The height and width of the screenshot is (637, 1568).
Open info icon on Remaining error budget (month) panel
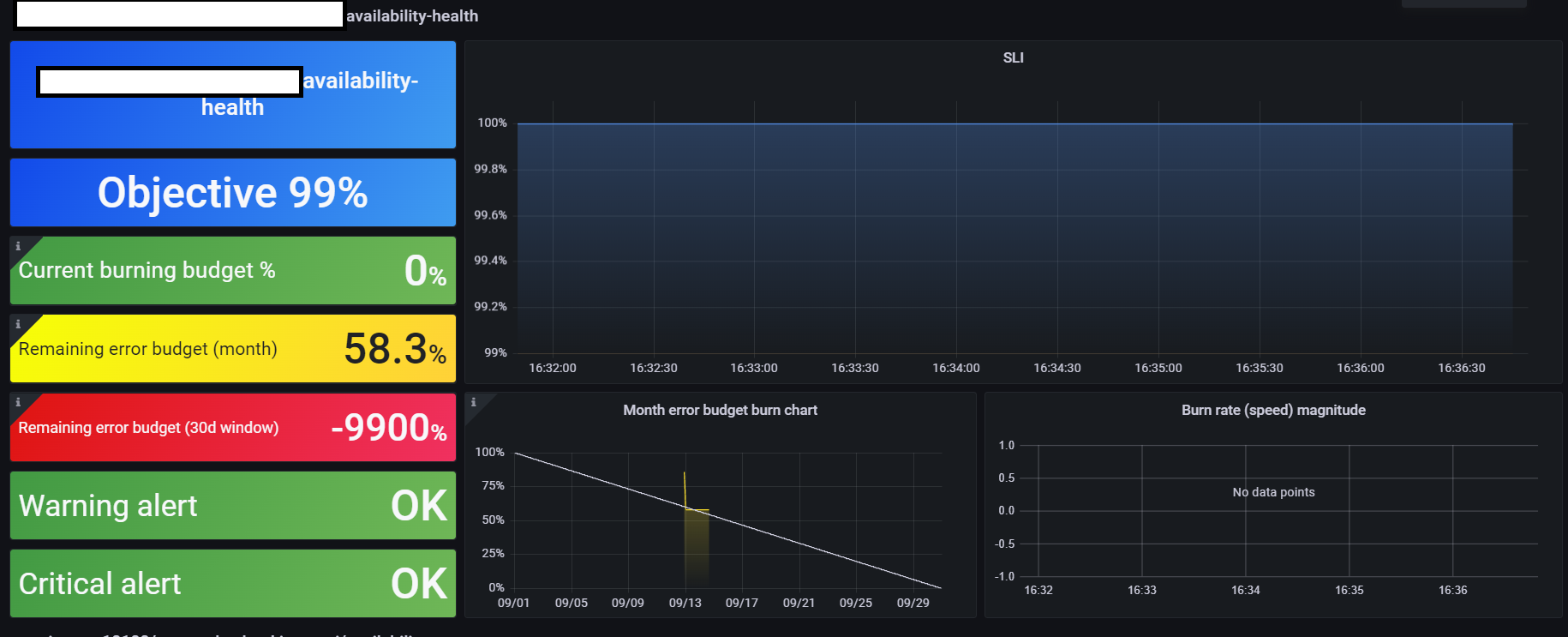18,324
